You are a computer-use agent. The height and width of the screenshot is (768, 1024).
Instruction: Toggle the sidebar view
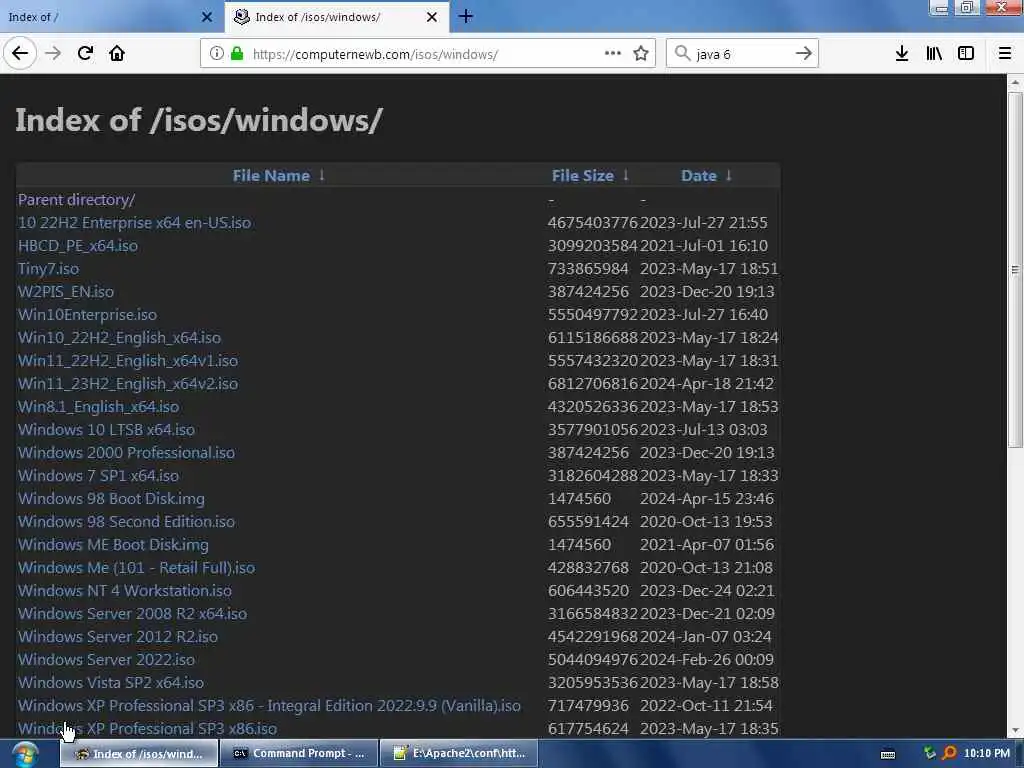(966, 54)
